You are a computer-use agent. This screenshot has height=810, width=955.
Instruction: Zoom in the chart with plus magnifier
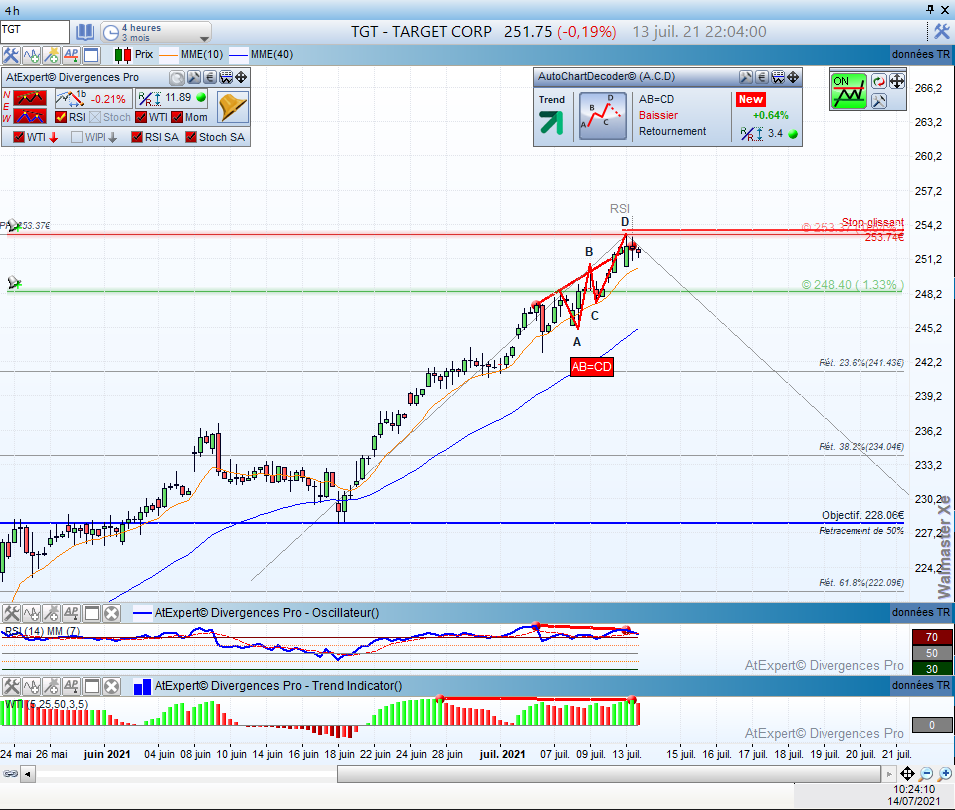945,774
